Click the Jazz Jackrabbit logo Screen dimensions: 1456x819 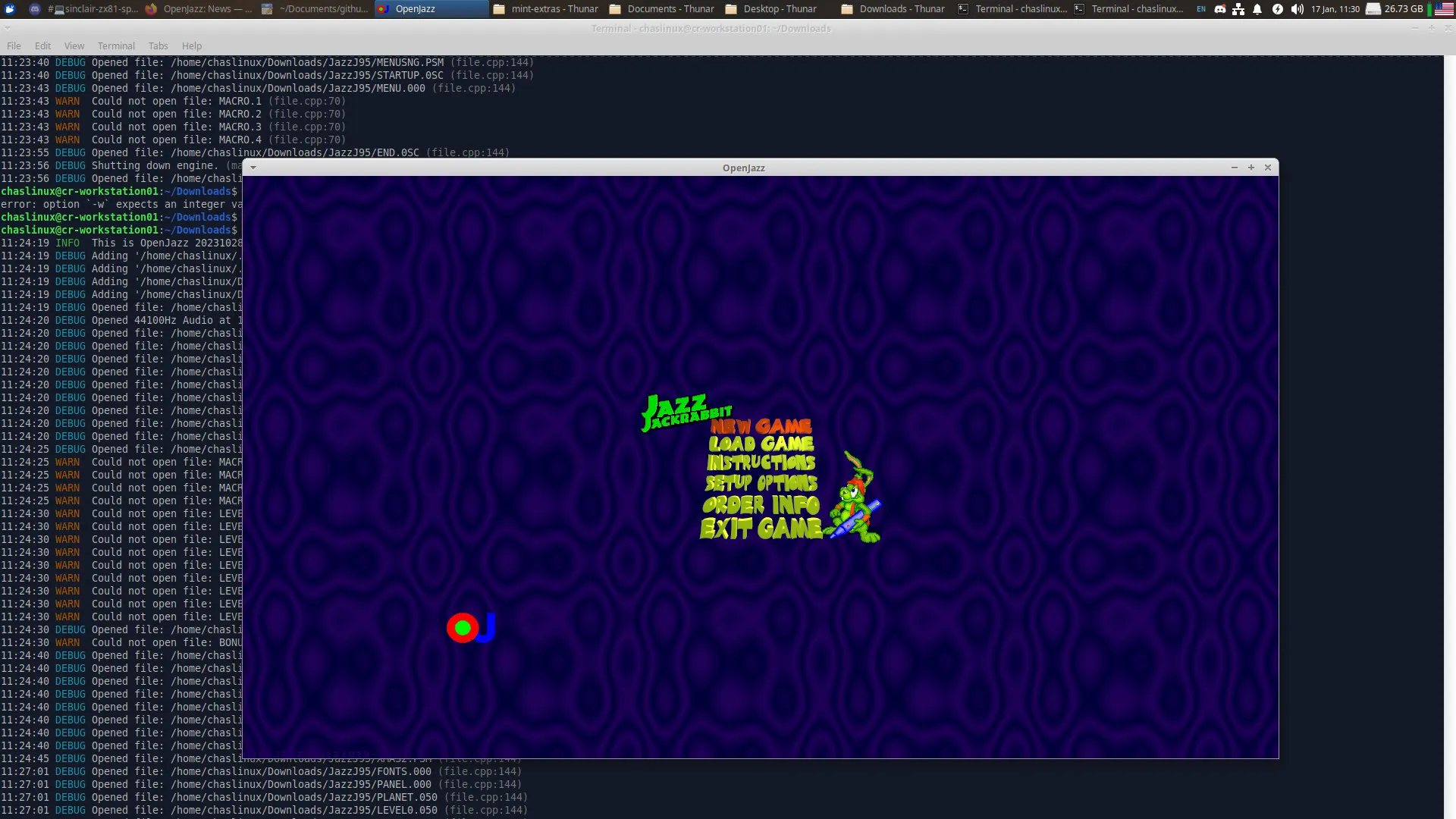pos(686,412)
